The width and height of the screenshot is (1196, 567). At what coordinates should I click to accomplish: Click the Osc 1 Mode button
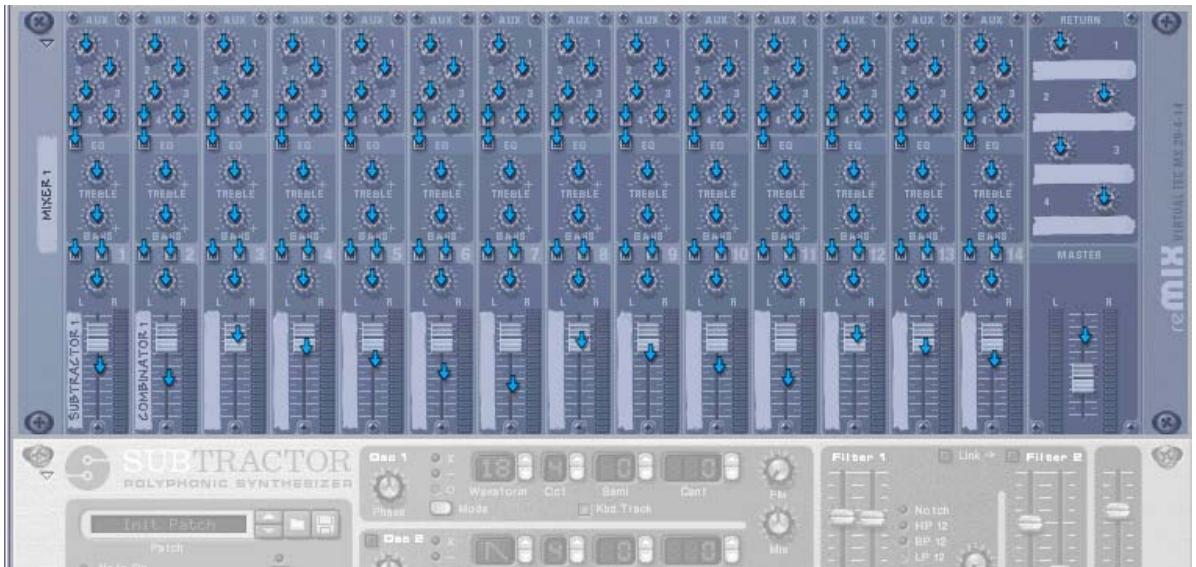click(441, 508)
